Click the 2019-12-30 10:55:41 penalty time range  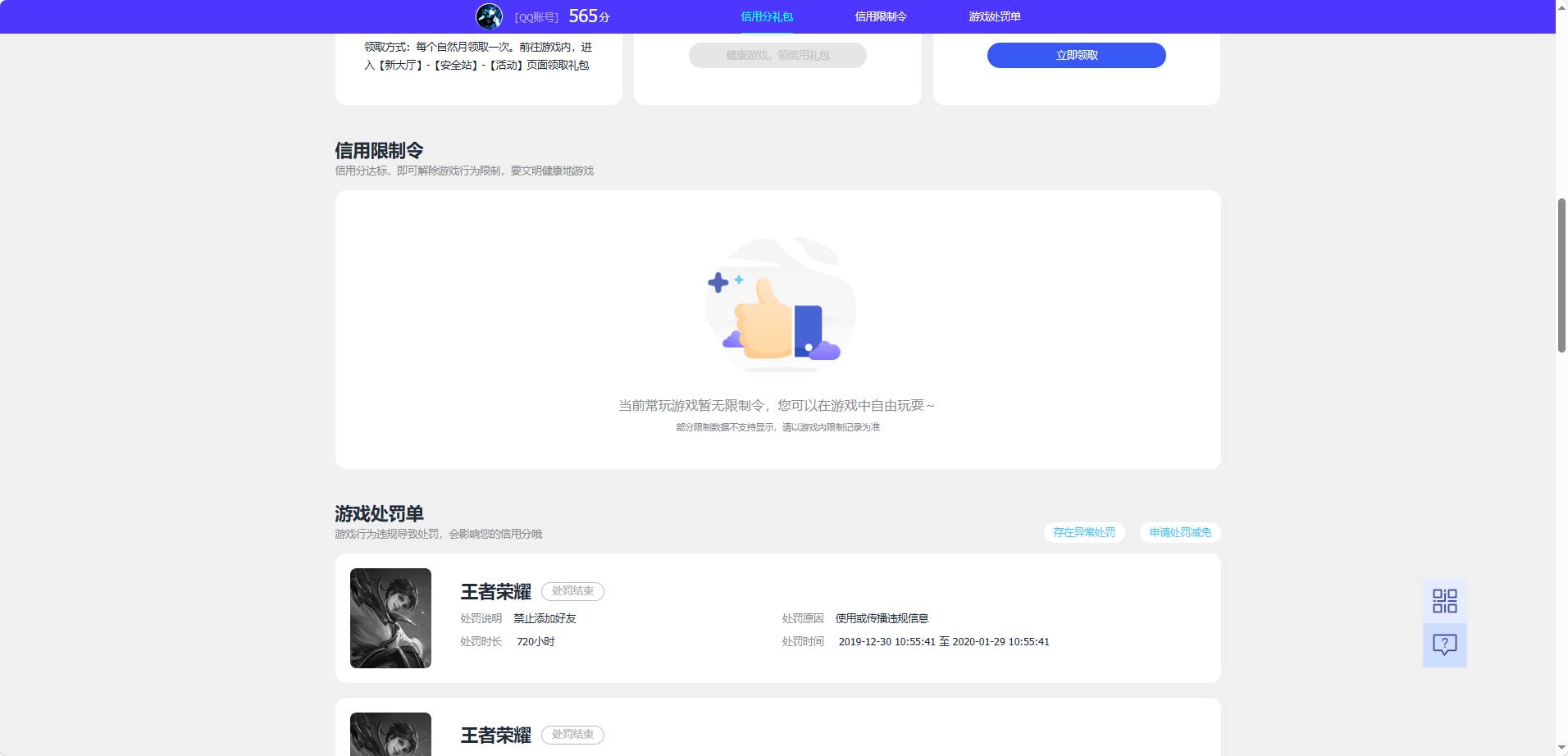click(944, 641)
